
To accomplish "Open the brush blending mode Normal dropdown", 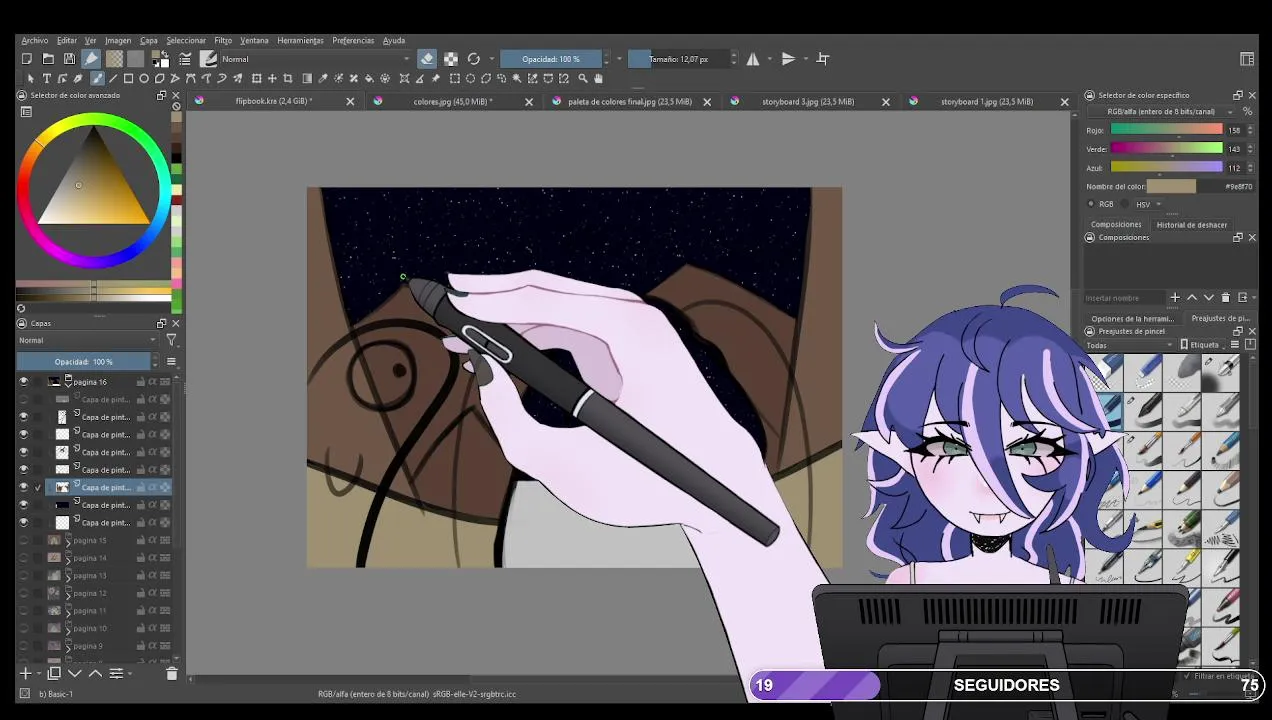I will coord(315,59).
